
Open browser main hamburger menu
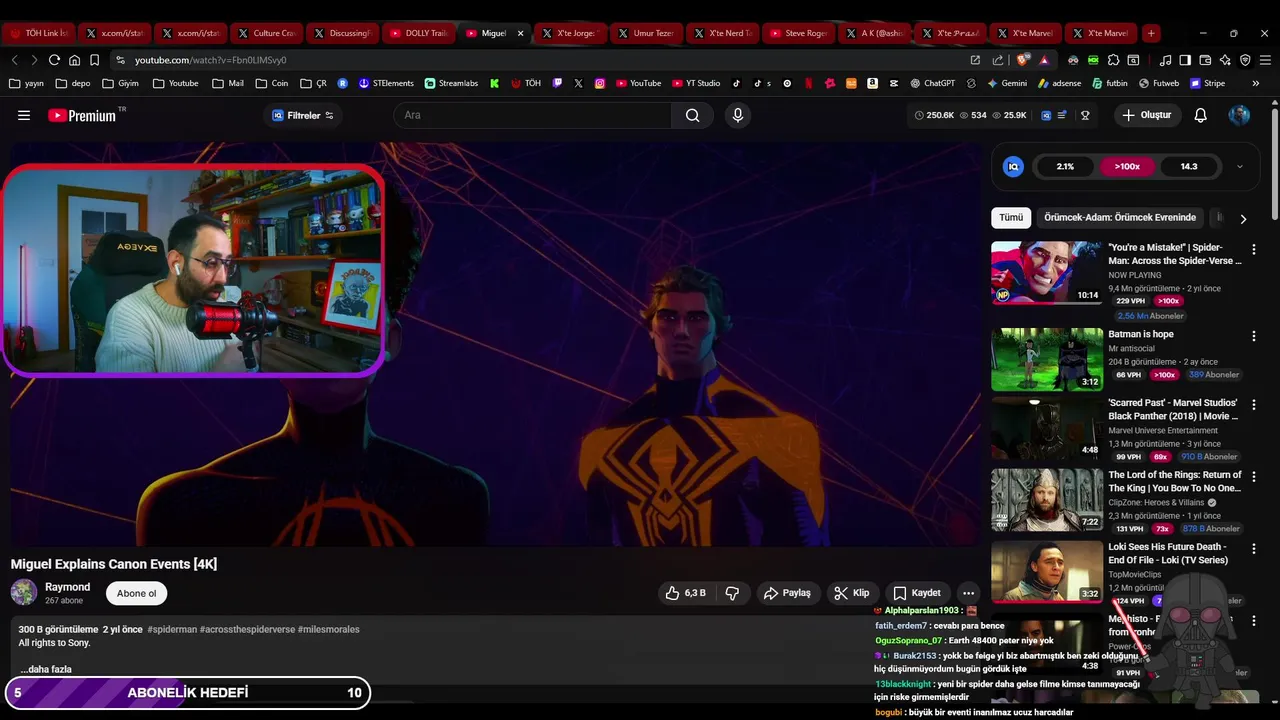(1265, 60)
